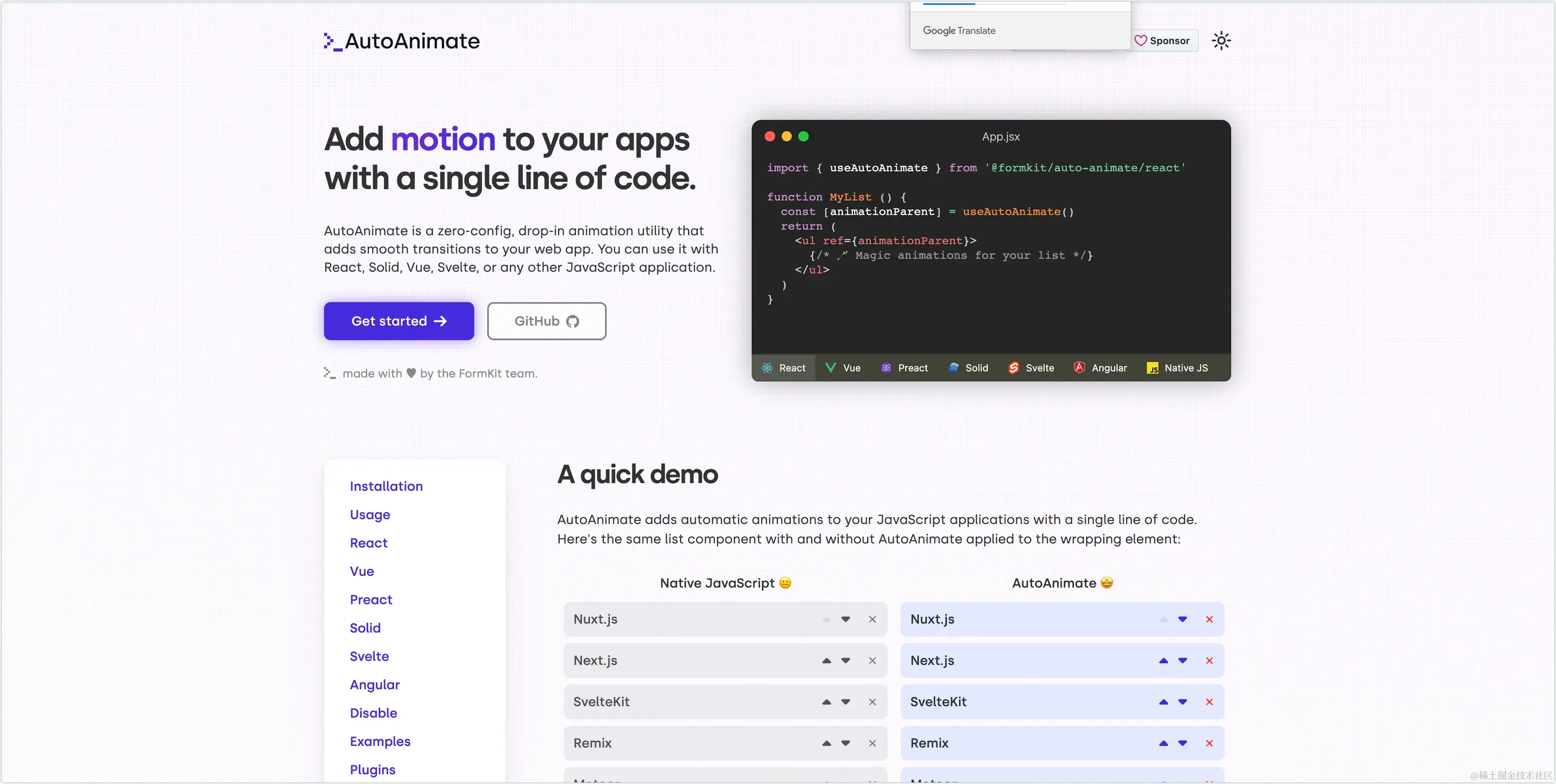
Task: Move Remix up in AutoAnimate list
Action: click(1163, 743)
